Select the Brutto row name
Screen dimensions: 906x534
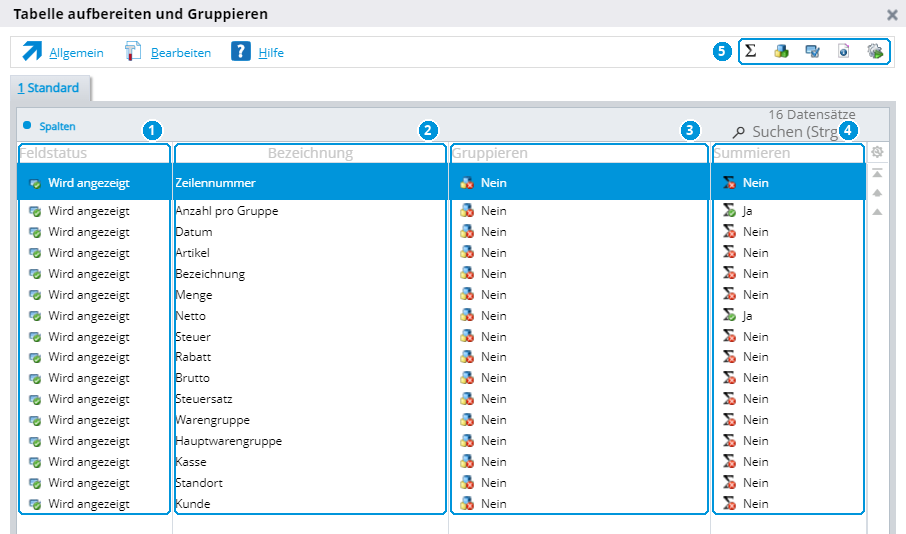(x=192, y=378)
